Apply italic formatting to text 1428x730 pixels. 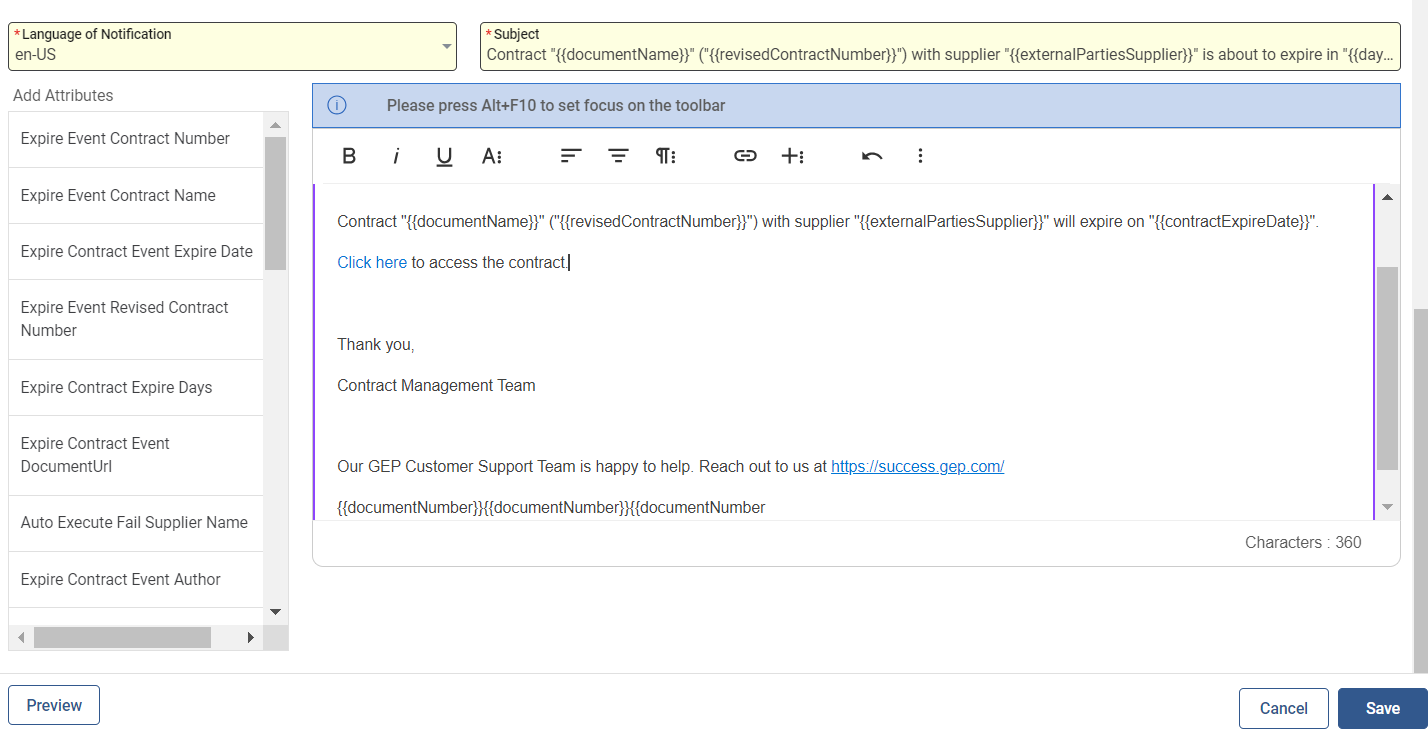coord(396,156)
